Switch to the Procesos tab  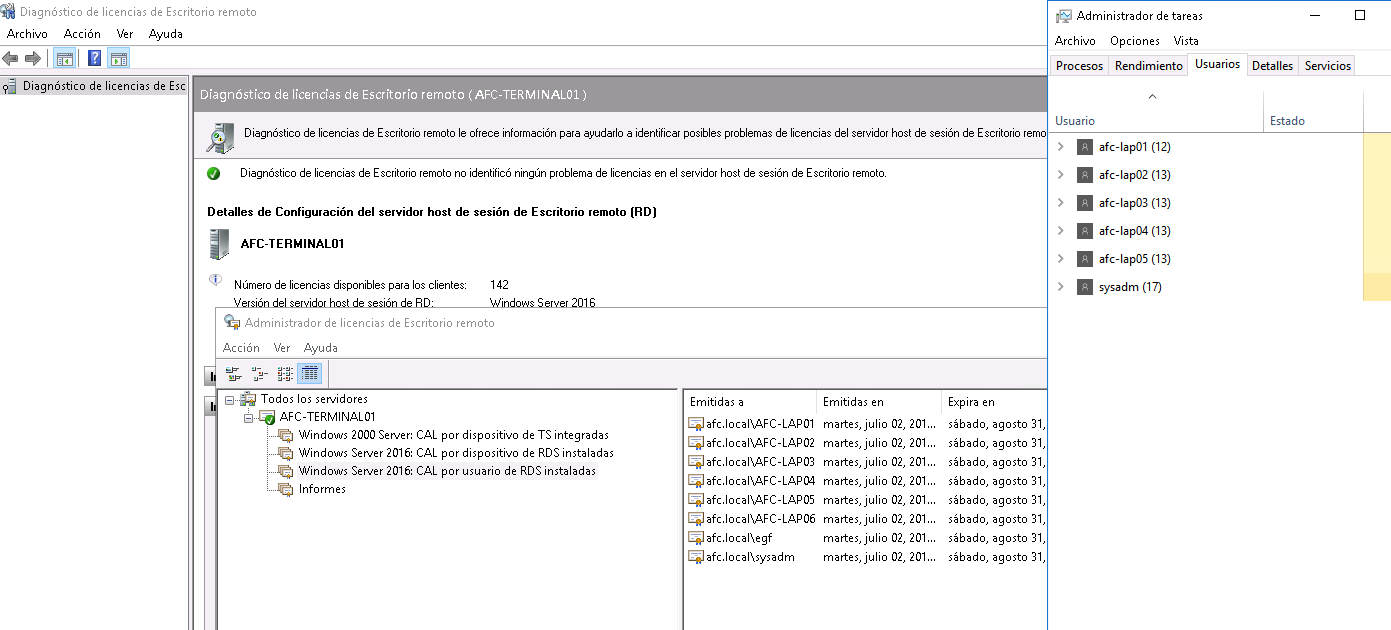[1079, 65]
